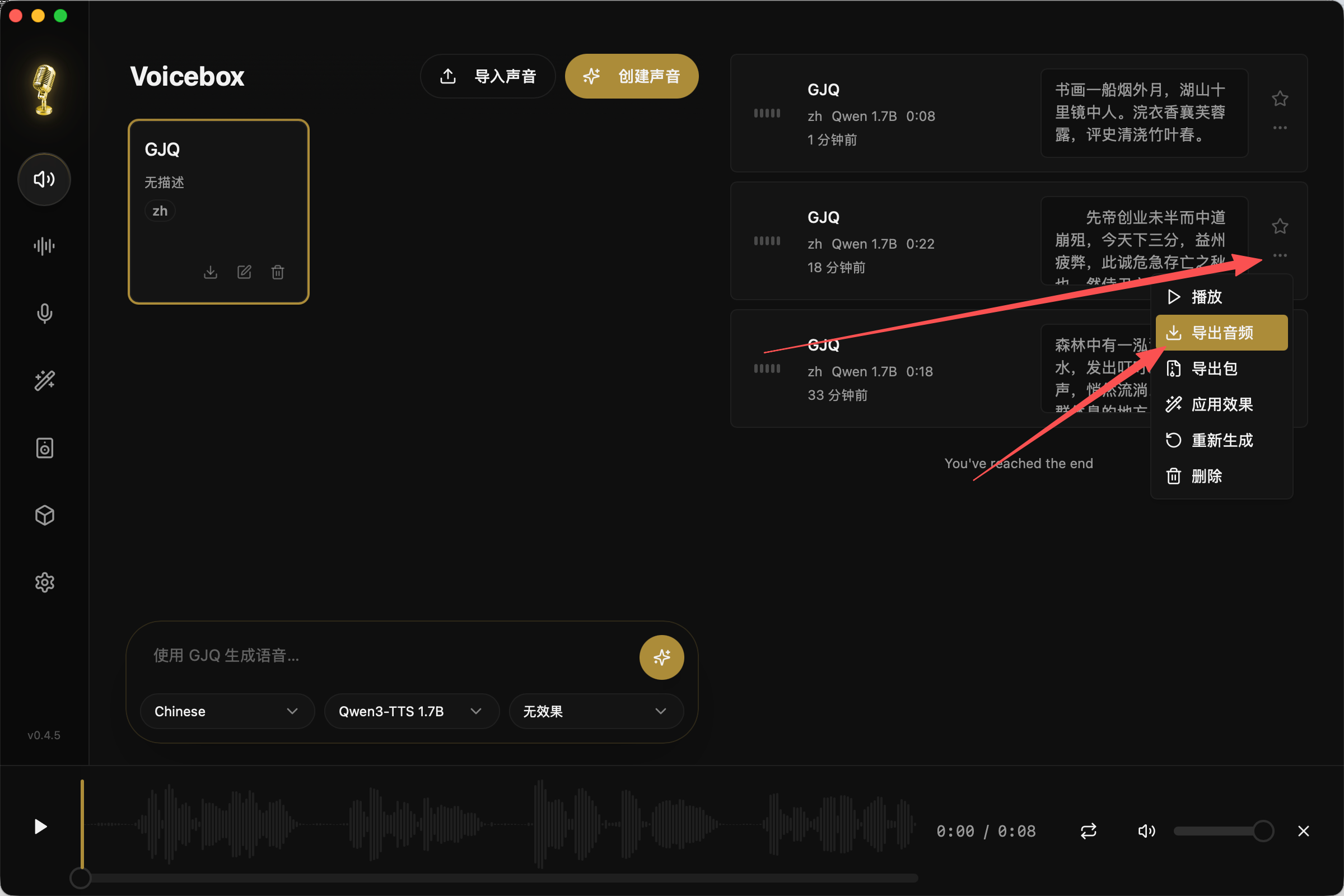Open the speaker playback devices panel
1344x896 pixels.
(x=44, y=448)
